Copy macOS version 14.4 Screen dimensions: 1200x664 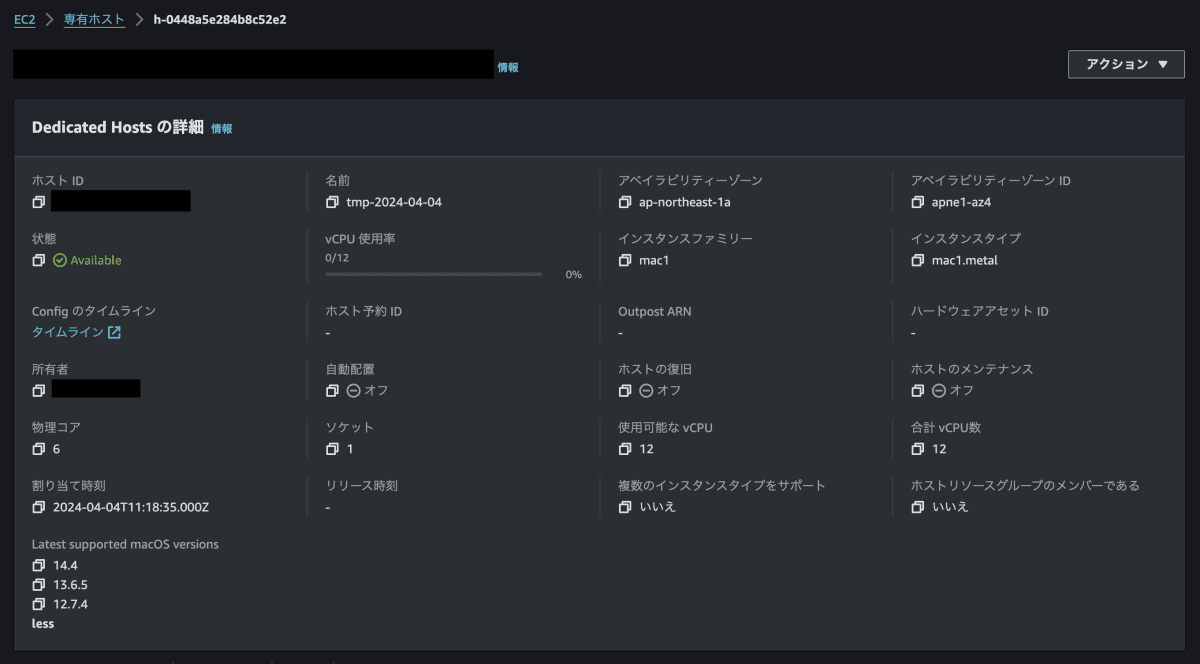click(x=39, y=565)
